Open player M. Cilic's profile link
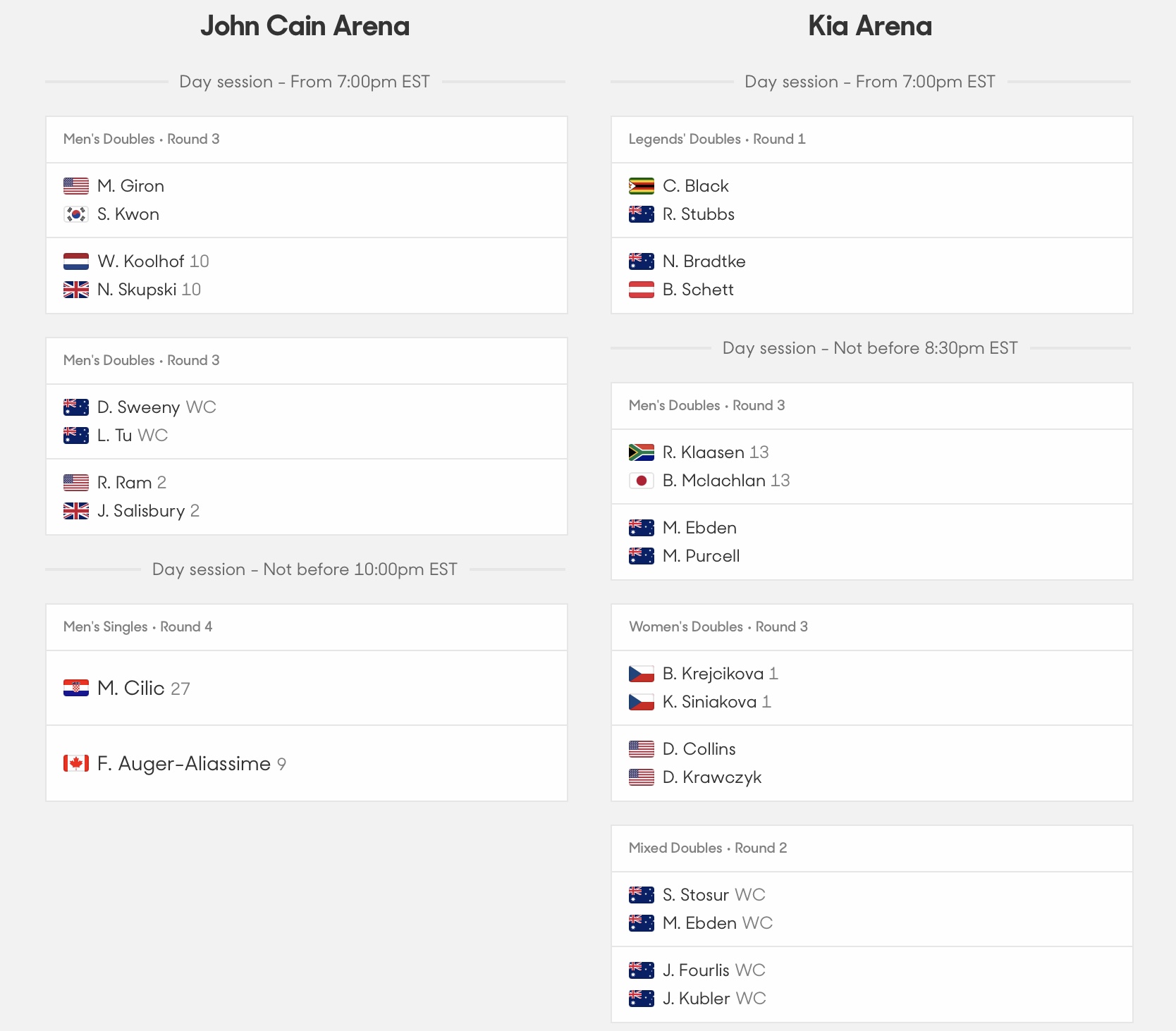Screen dimensions: 1176x1031 pos(131,688)
